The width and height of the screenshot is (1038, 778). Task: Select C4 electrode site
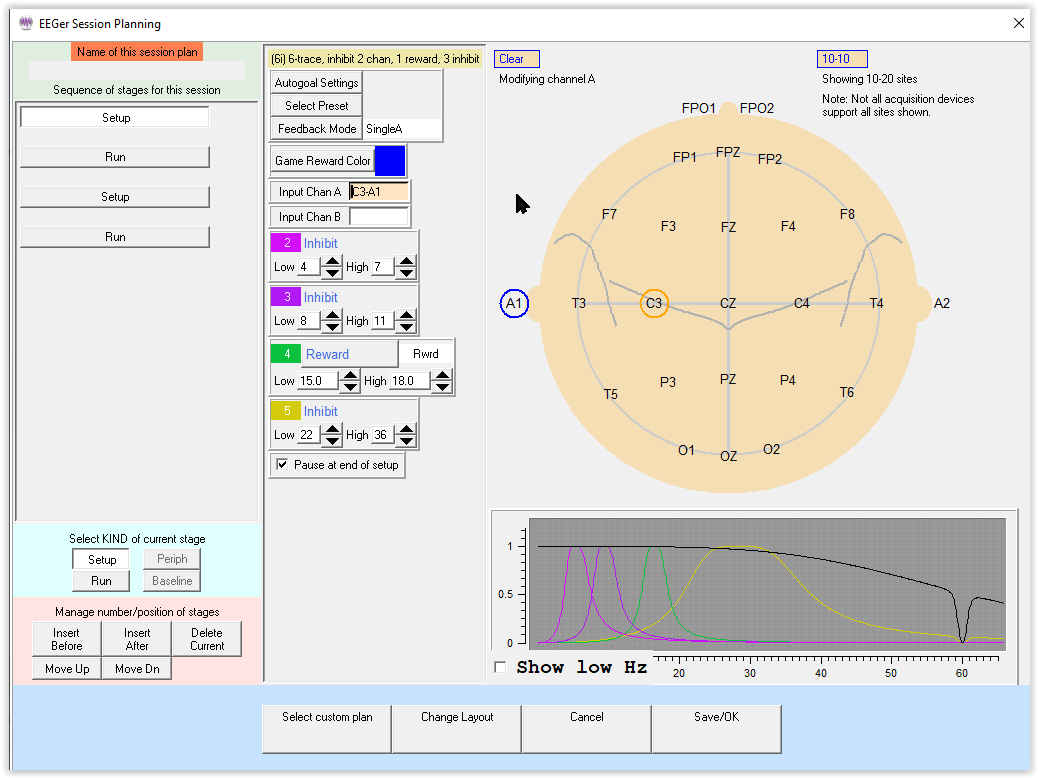[802, 303]
